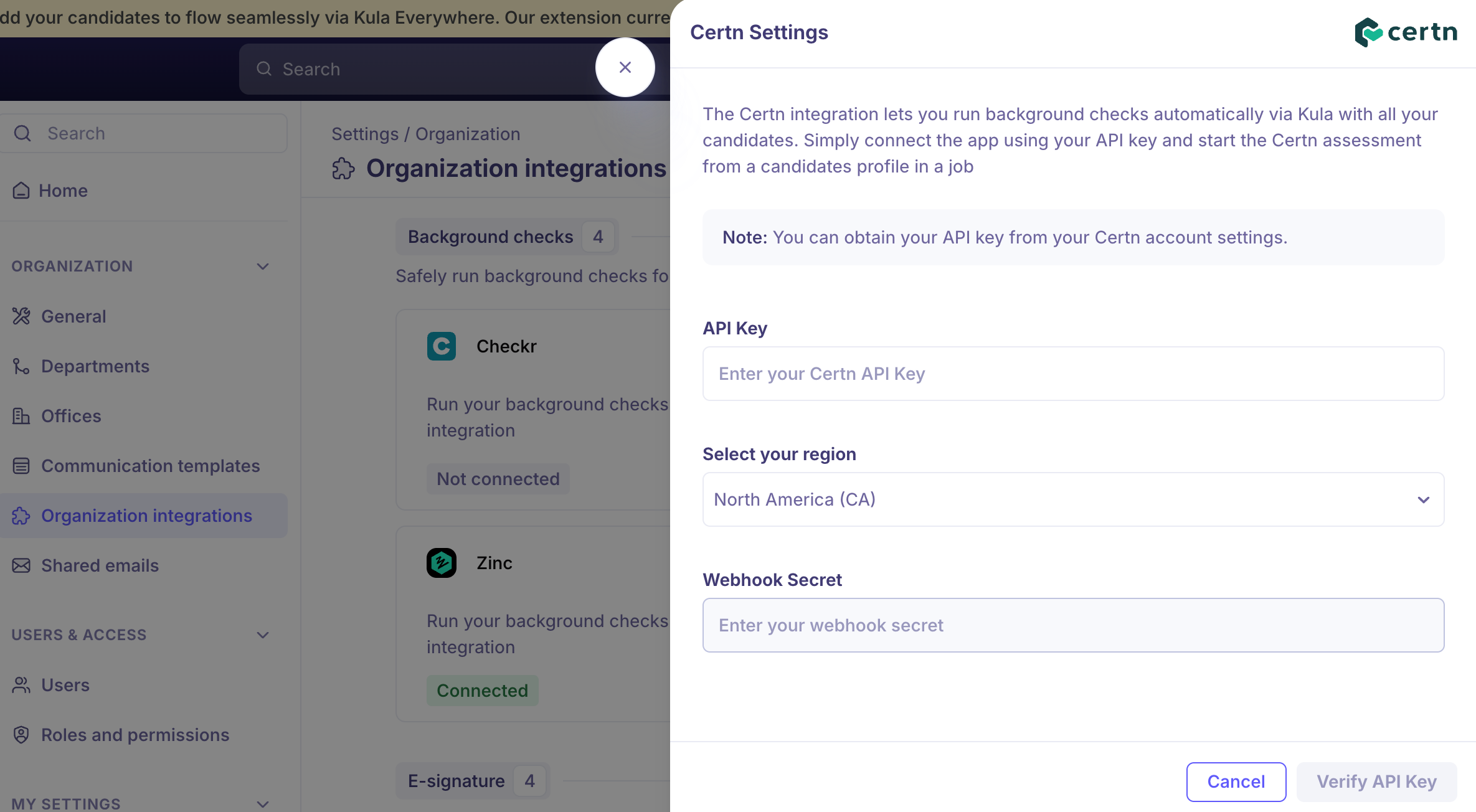Click the Connected status badge on Zinc
The image size is (1476, 812).
click(x=483, y=691)
